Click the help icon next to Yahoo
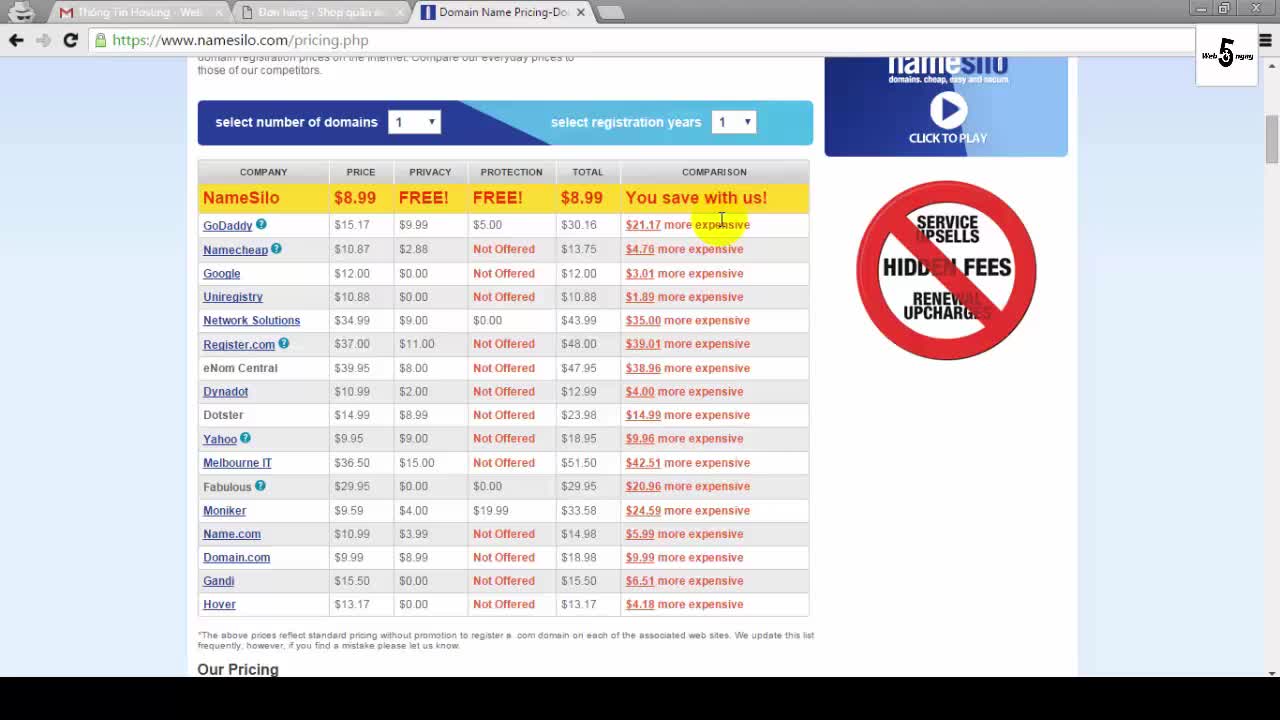 [245, 438]
